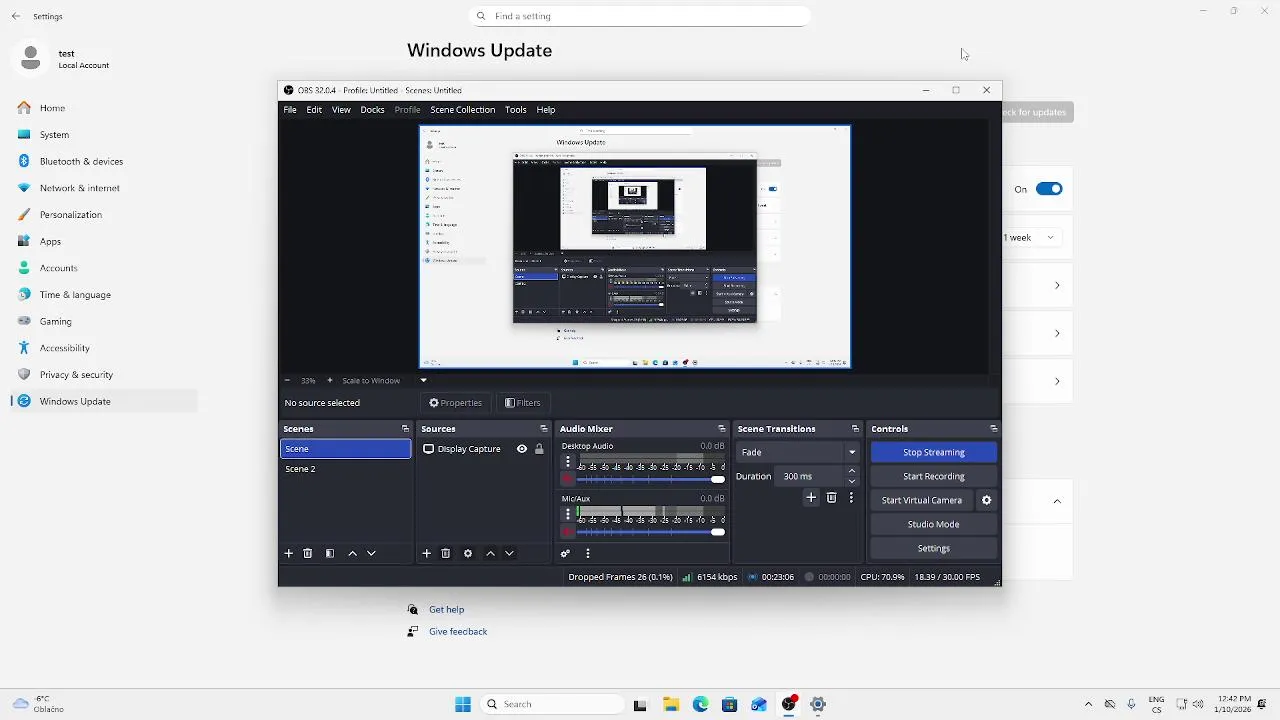
Task: Add a new scene with the plus icon
Action: [289, 553]
